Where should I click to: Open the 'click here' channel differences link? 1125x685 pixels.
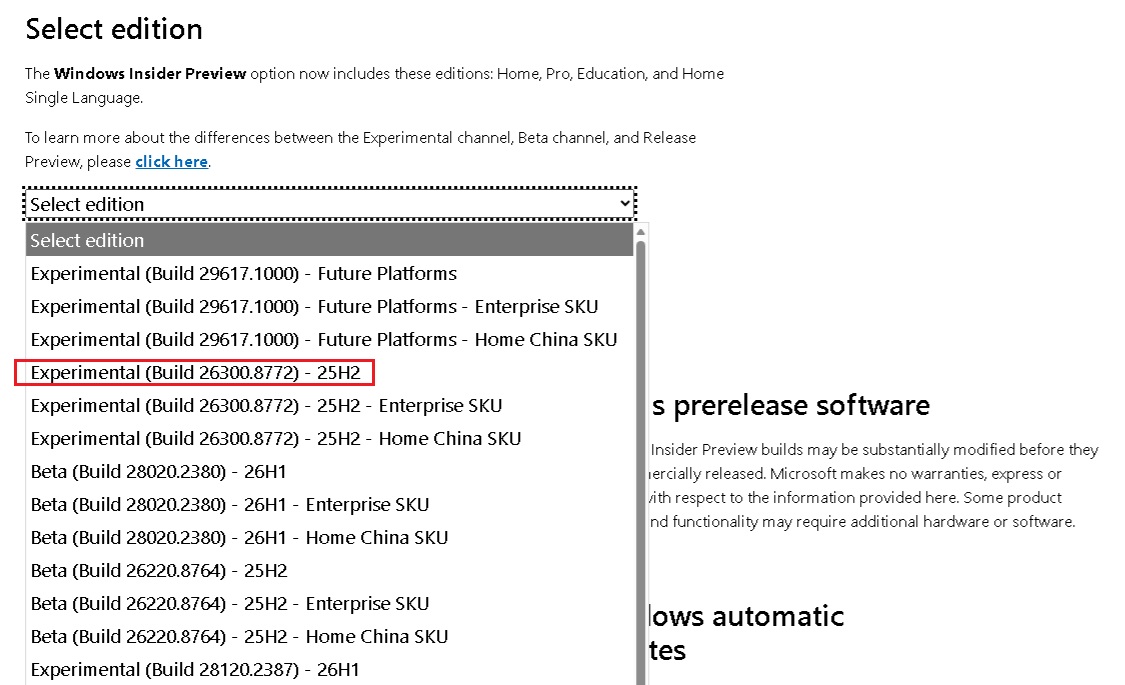pos(171,161)
